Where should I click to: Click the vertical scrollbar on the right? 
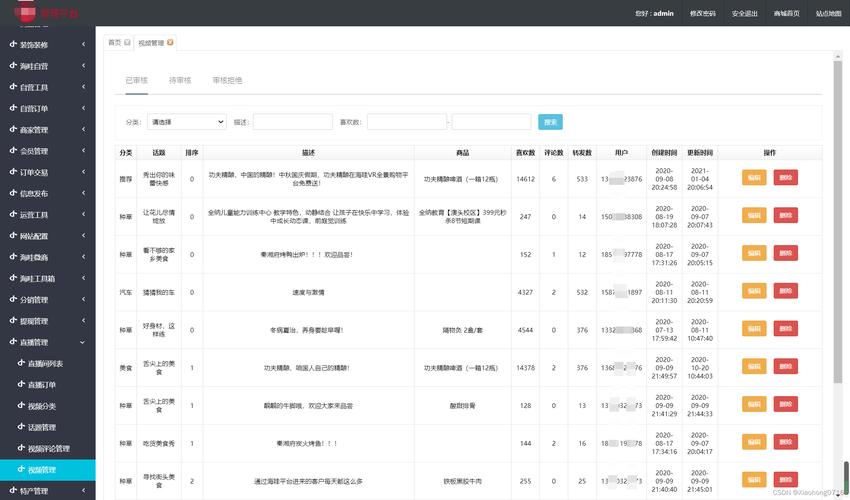coord(838,222)
